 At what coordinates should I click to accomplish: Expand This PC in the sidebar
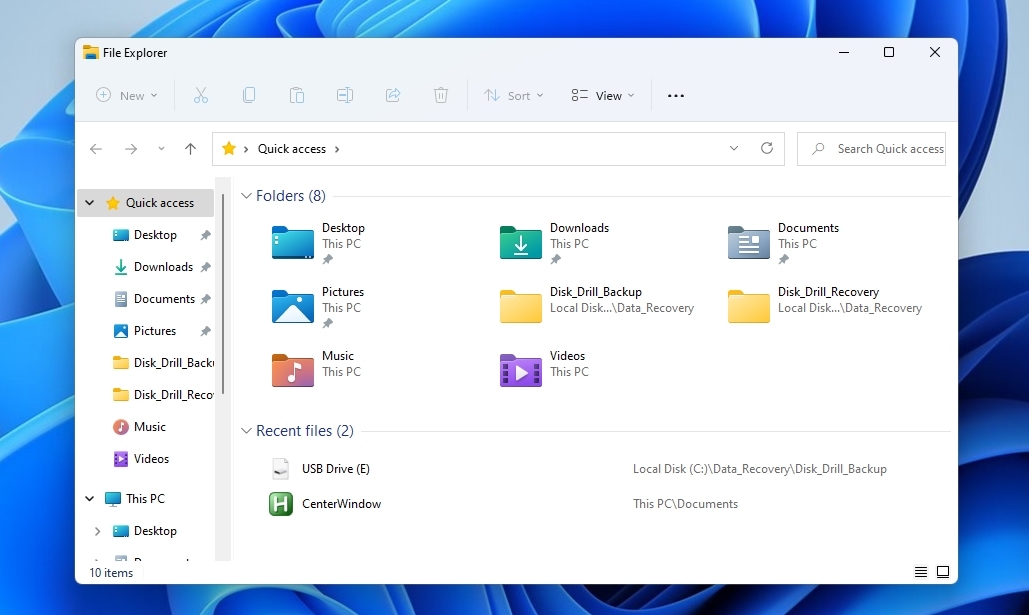coord(89,498)
